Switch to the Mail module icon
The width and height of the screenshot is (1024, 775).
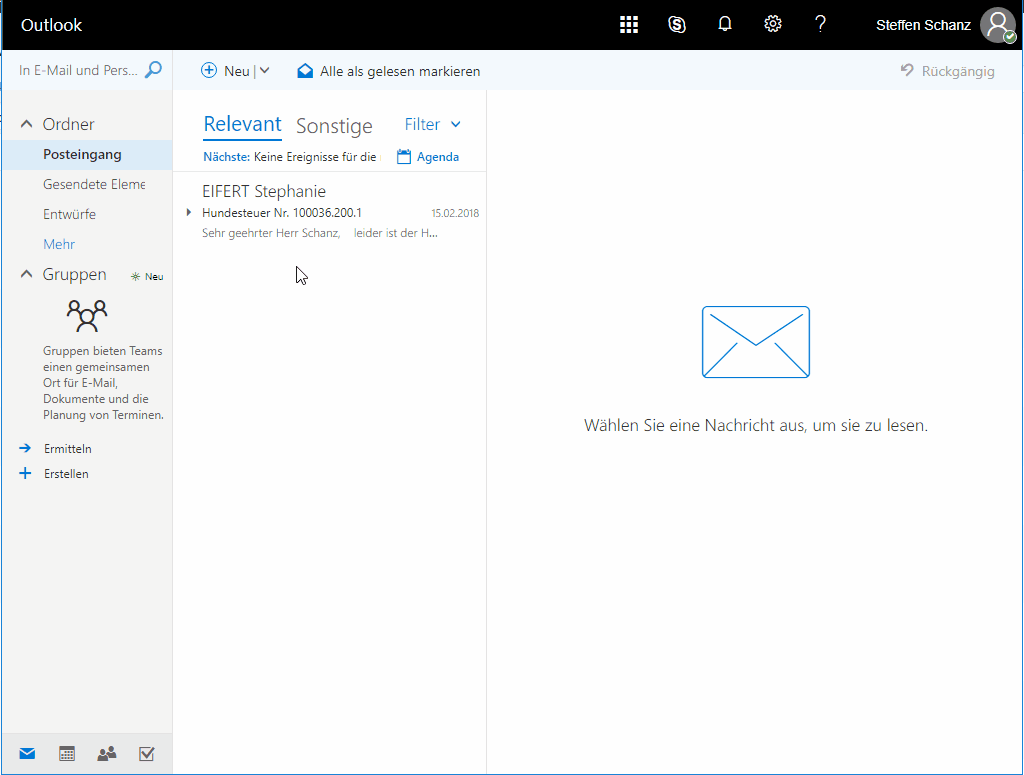(x=27, y=754)
